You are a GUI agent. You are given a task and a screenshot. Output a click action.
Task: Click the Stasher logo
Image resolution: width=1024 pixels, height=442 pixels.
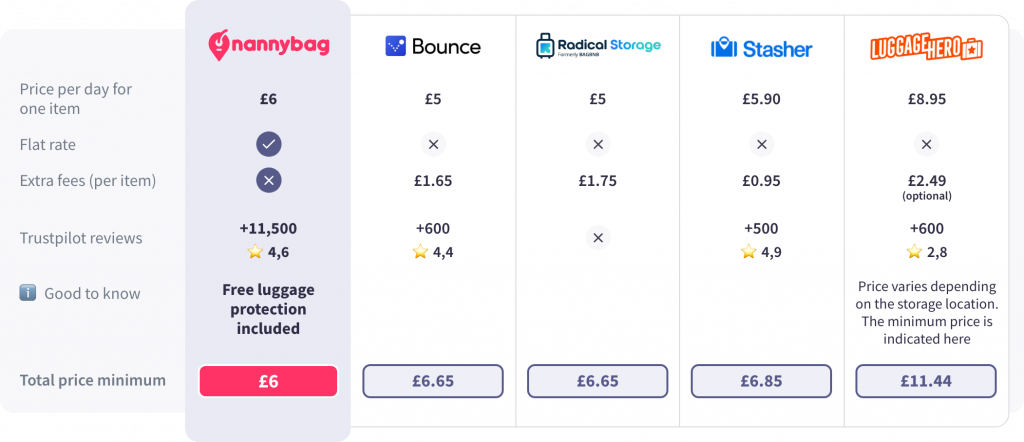[761, 48]
